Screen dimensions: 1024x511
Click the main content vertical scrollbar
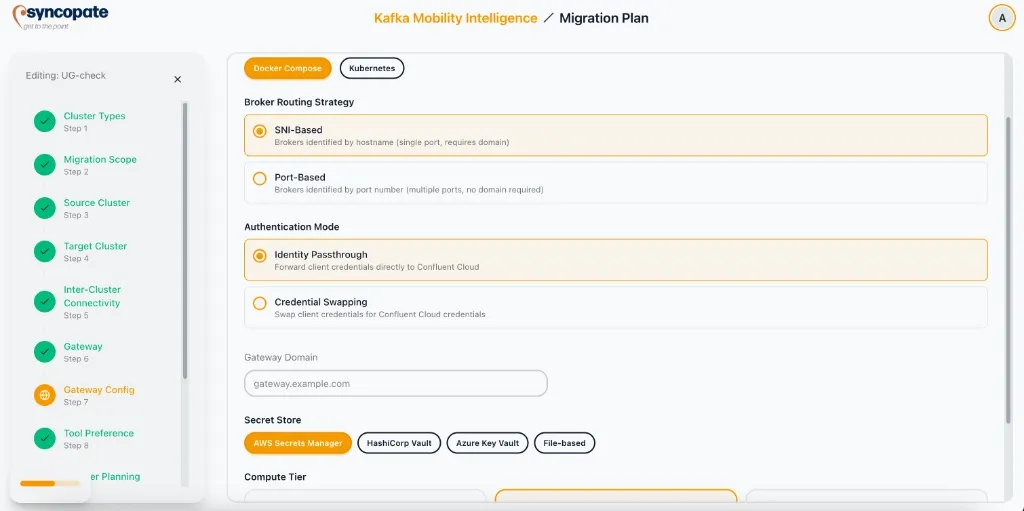point(1009,269)
